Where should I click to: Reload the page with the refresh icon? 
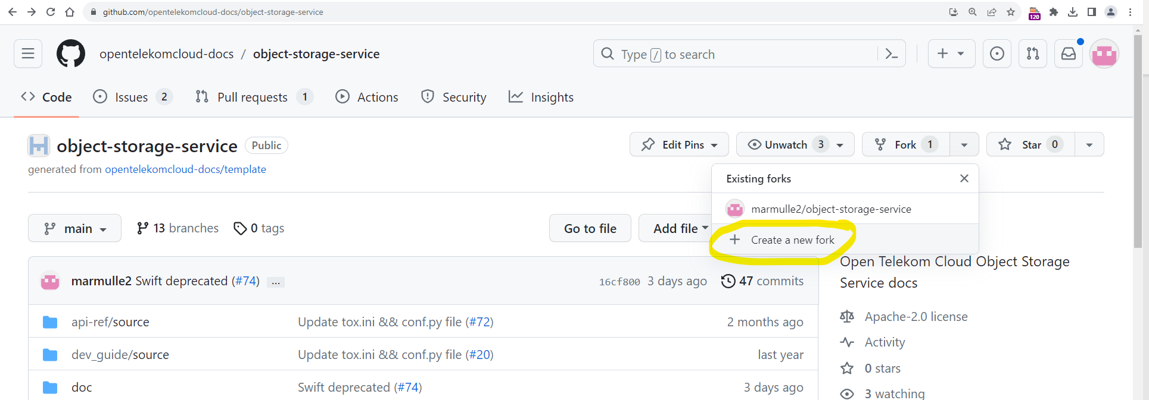[x=51, y=12]
